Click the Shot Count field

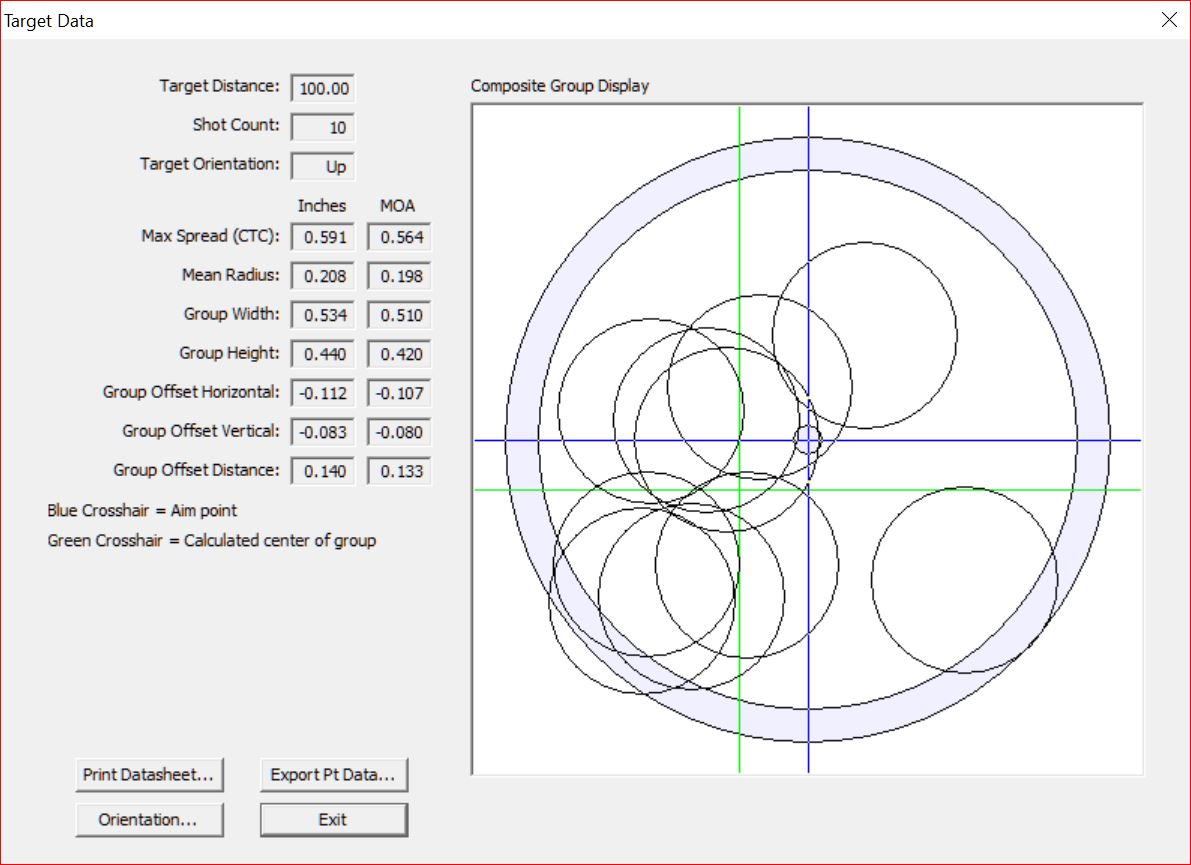pos(323,127)
